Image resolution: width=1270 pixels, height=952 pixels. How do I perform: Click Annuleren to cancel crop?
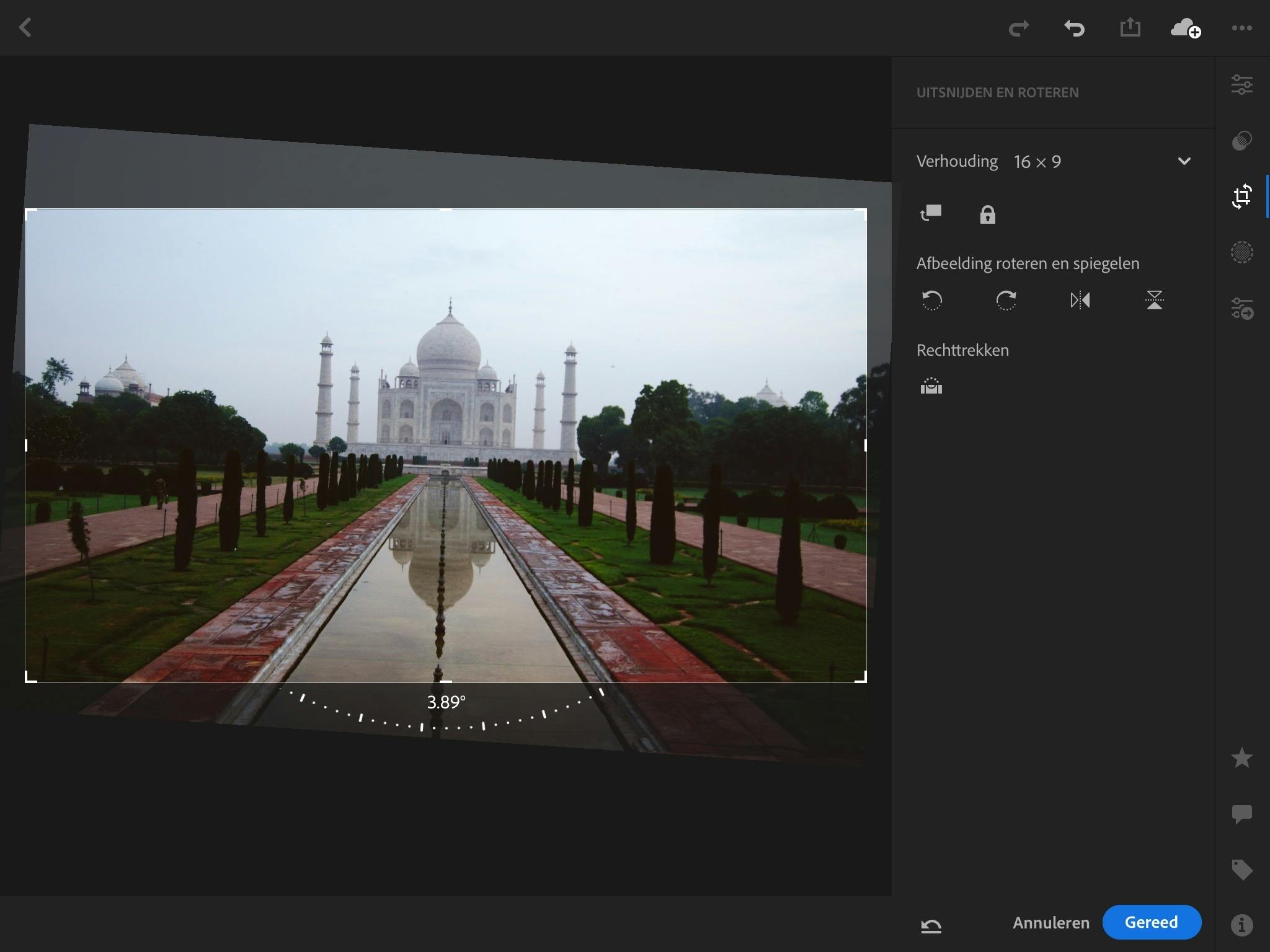pos(1050,923)
